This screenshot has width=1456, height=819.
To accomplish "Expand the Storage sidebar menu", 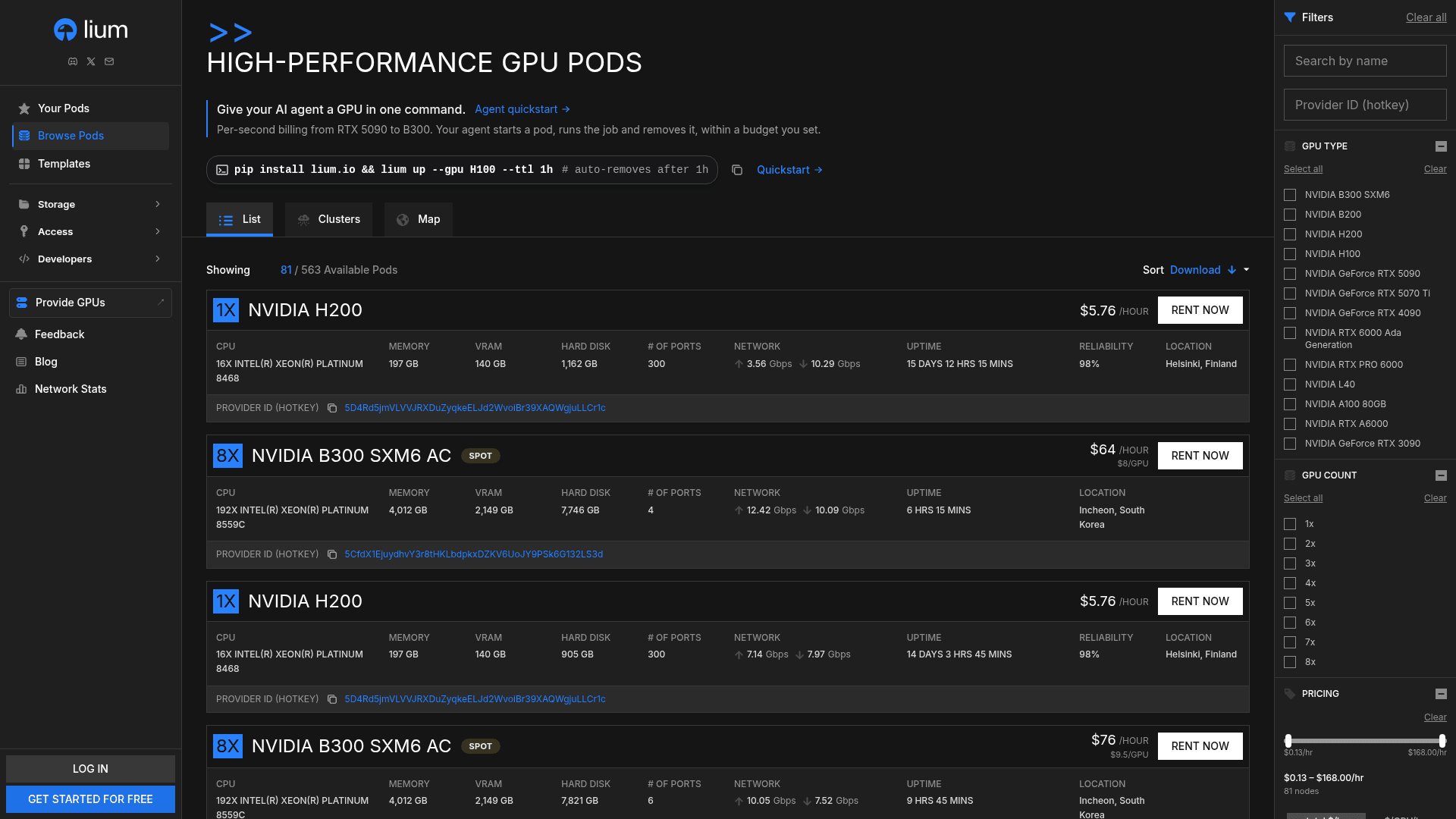I will (x=90, y=205).
